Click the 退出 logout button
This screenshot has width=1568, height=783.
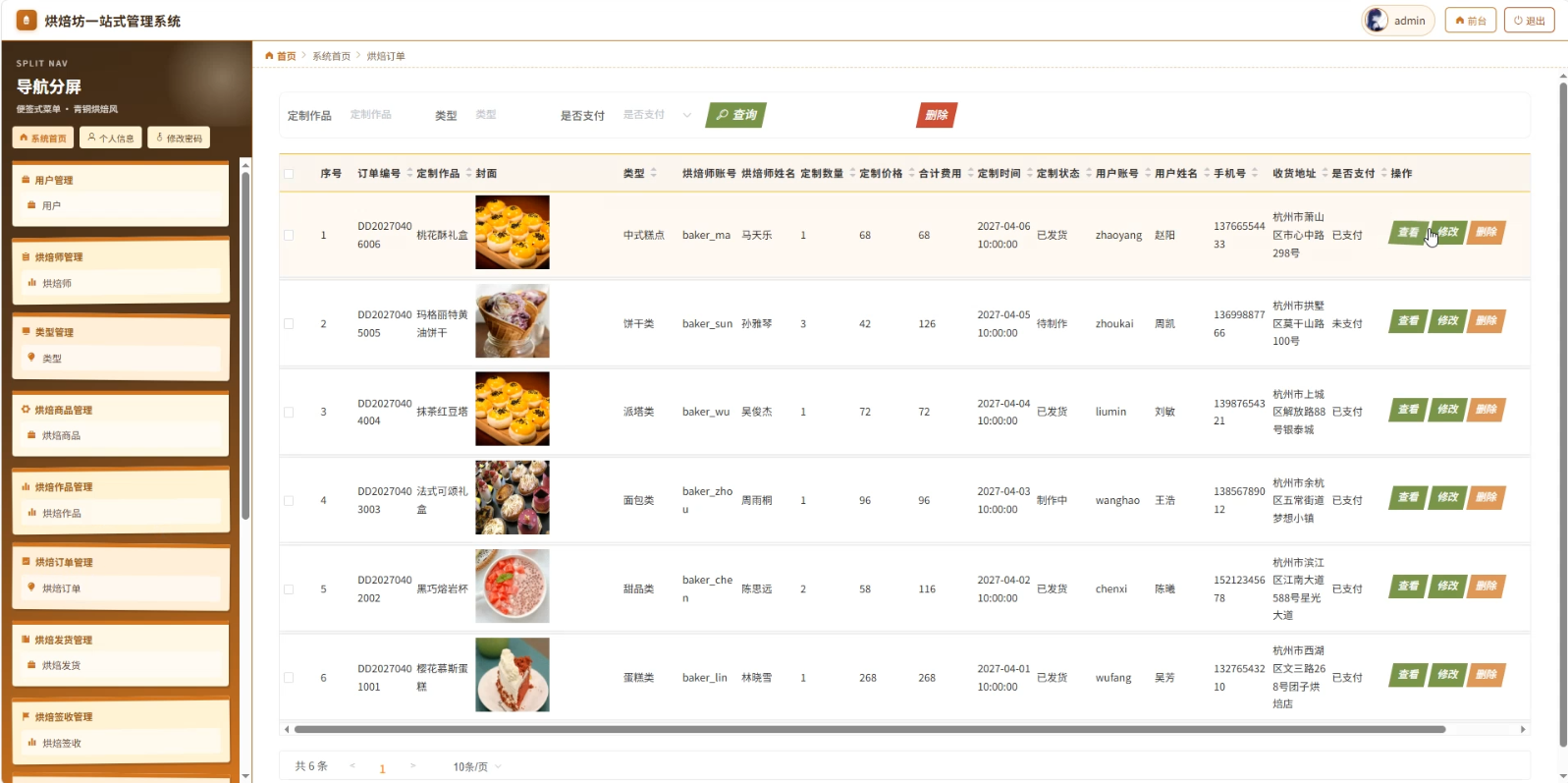click(x=1529, y=21)
